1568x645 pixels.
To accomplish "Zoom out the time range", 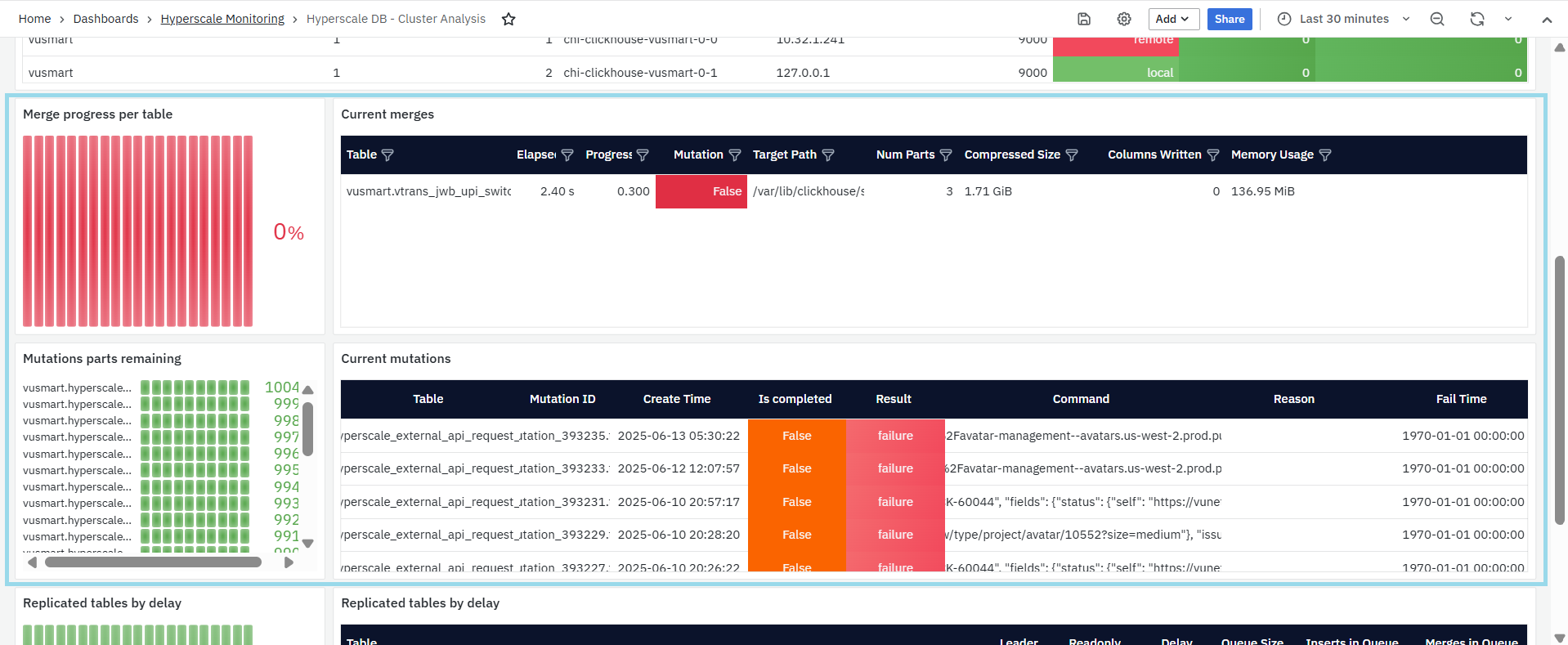I will pos(1436,19).
